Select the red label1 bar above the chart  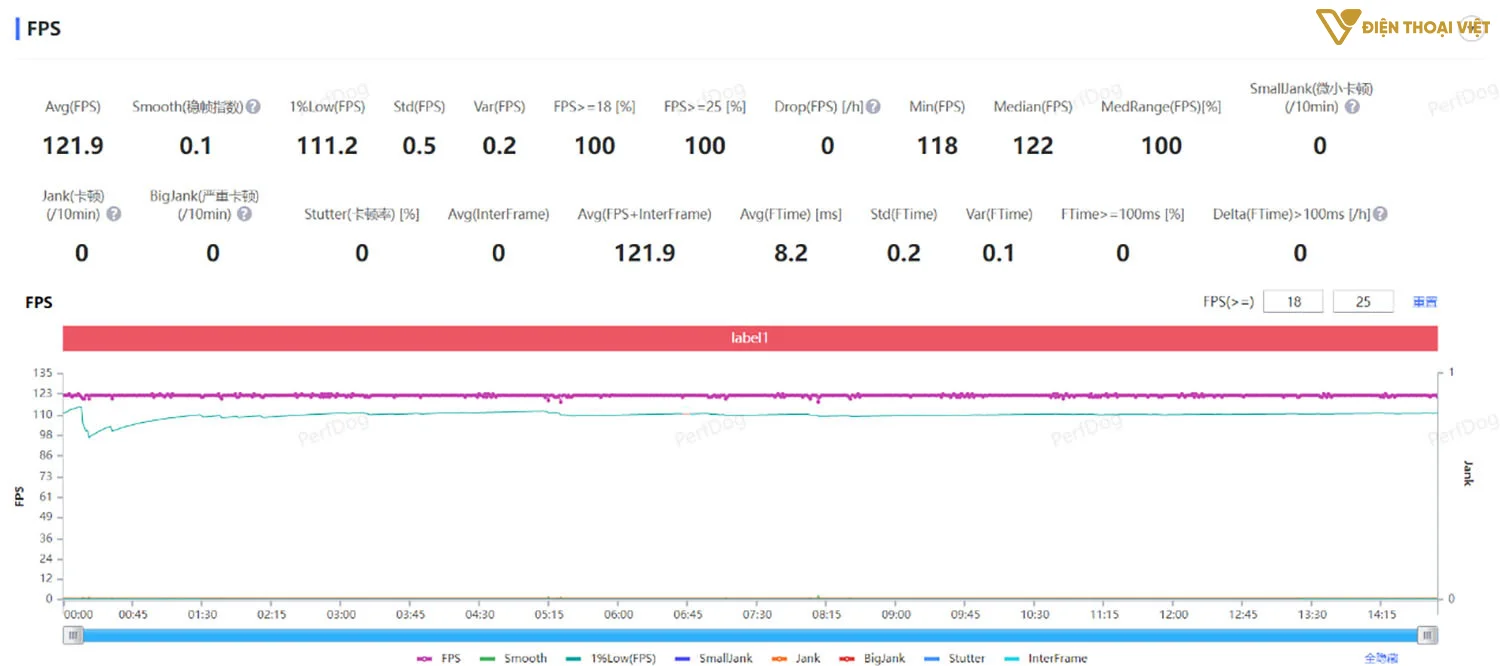750,338
